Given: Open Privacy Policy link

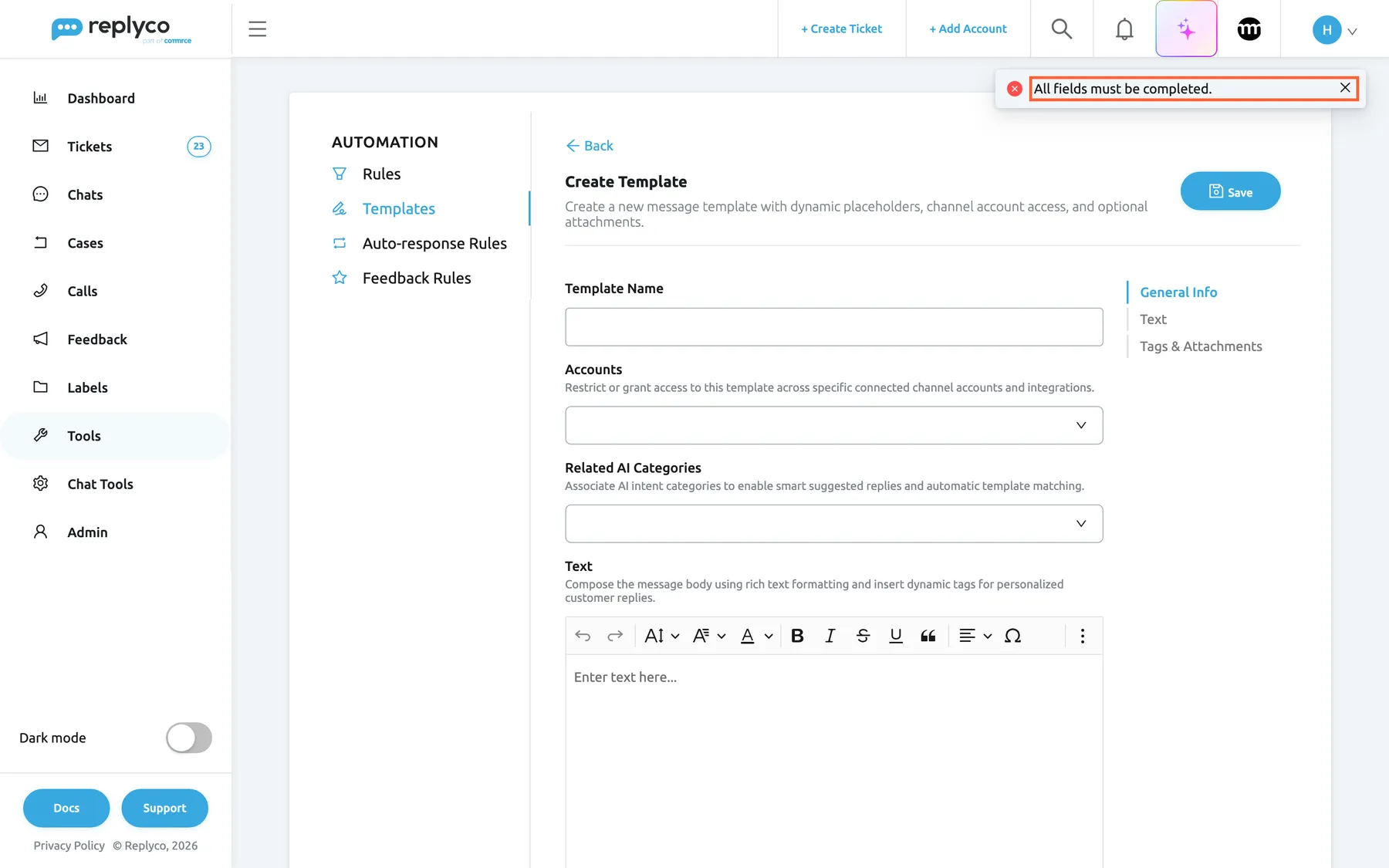Looking at the screenshot, I should (69, 846).
